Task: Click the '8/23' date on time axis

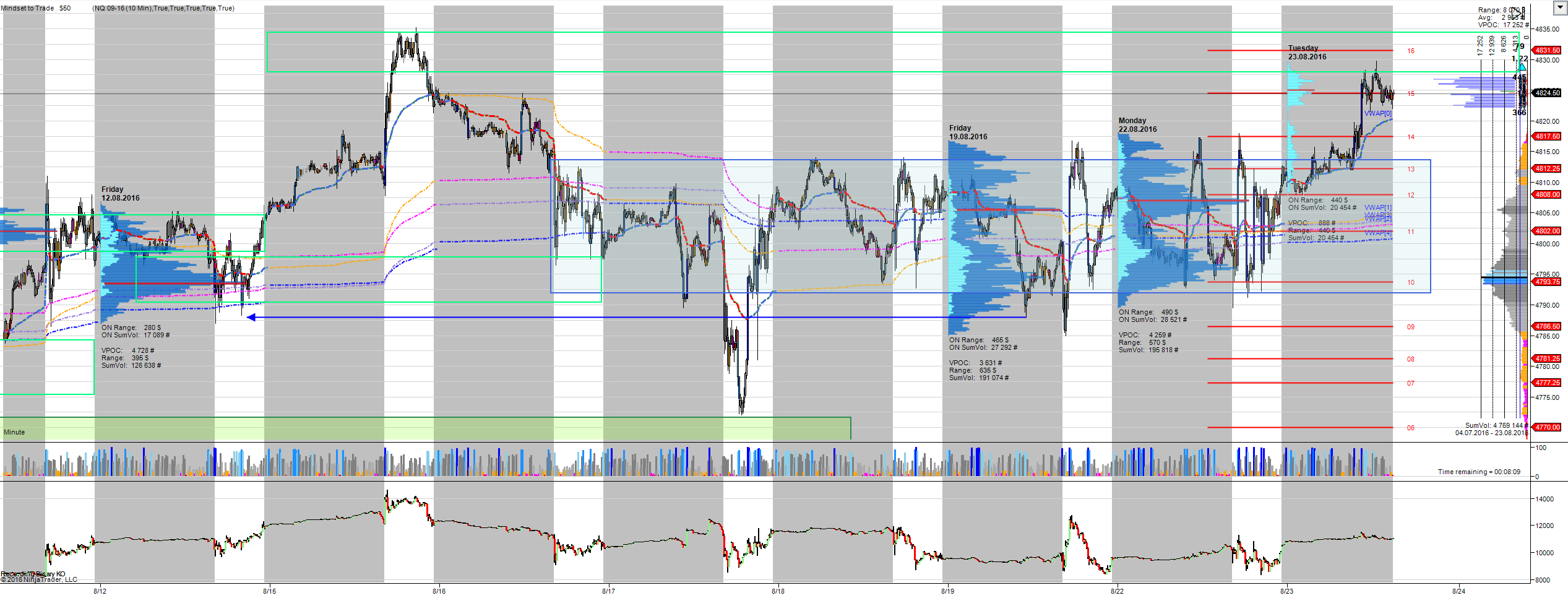Action: (x=1286, y=591)
